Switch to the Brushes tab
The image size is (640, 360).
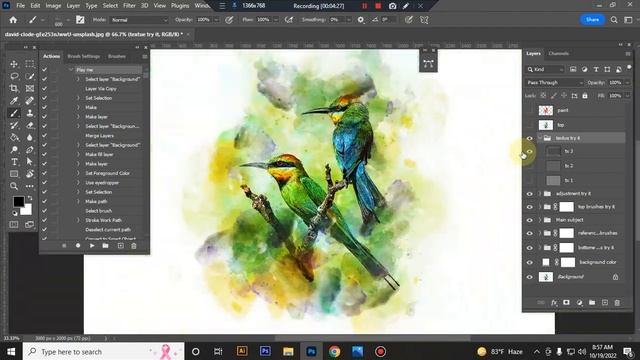click(x=117, y=56)
